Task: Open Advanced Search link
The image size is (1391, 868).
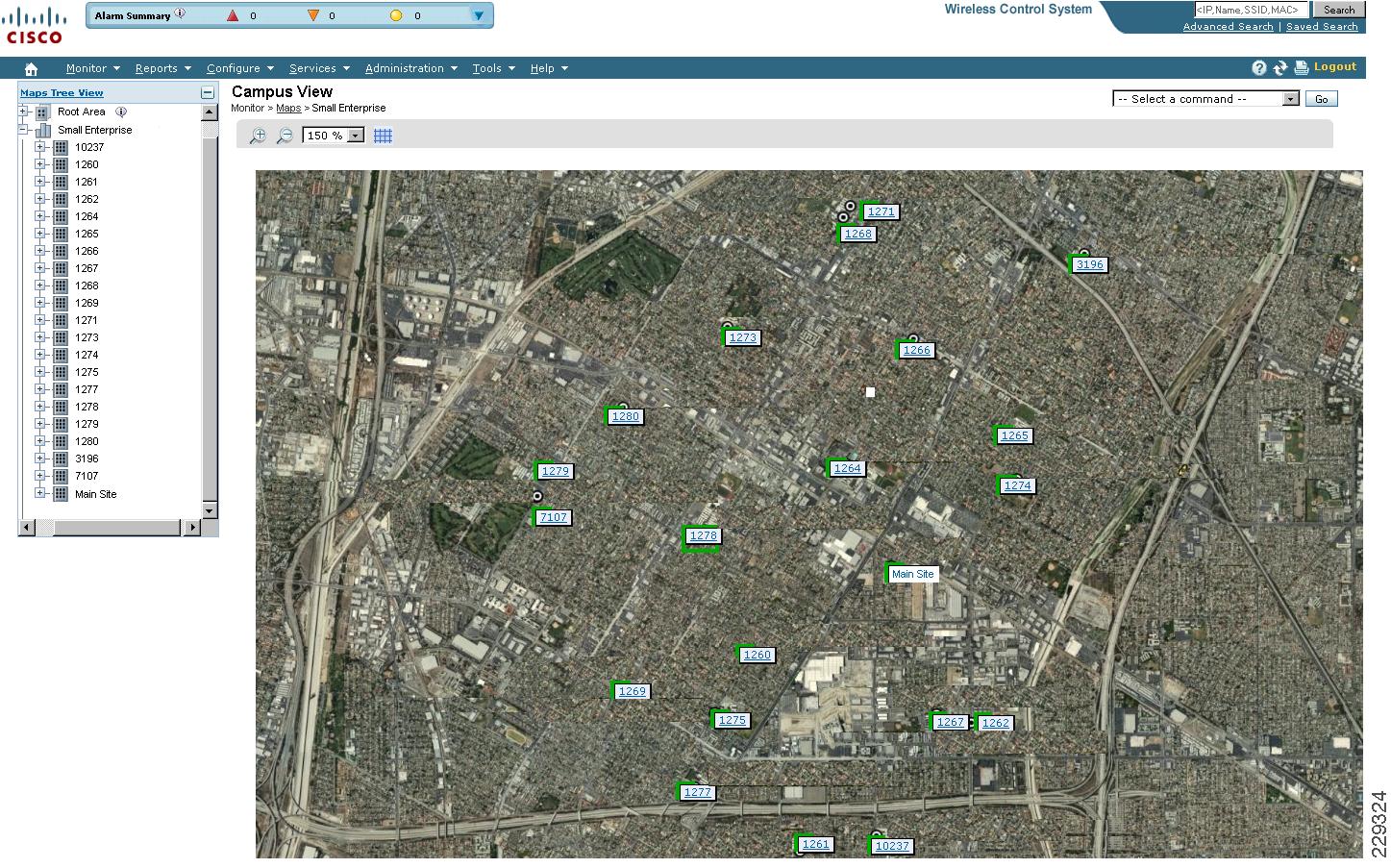Action: pos(1228,26)
